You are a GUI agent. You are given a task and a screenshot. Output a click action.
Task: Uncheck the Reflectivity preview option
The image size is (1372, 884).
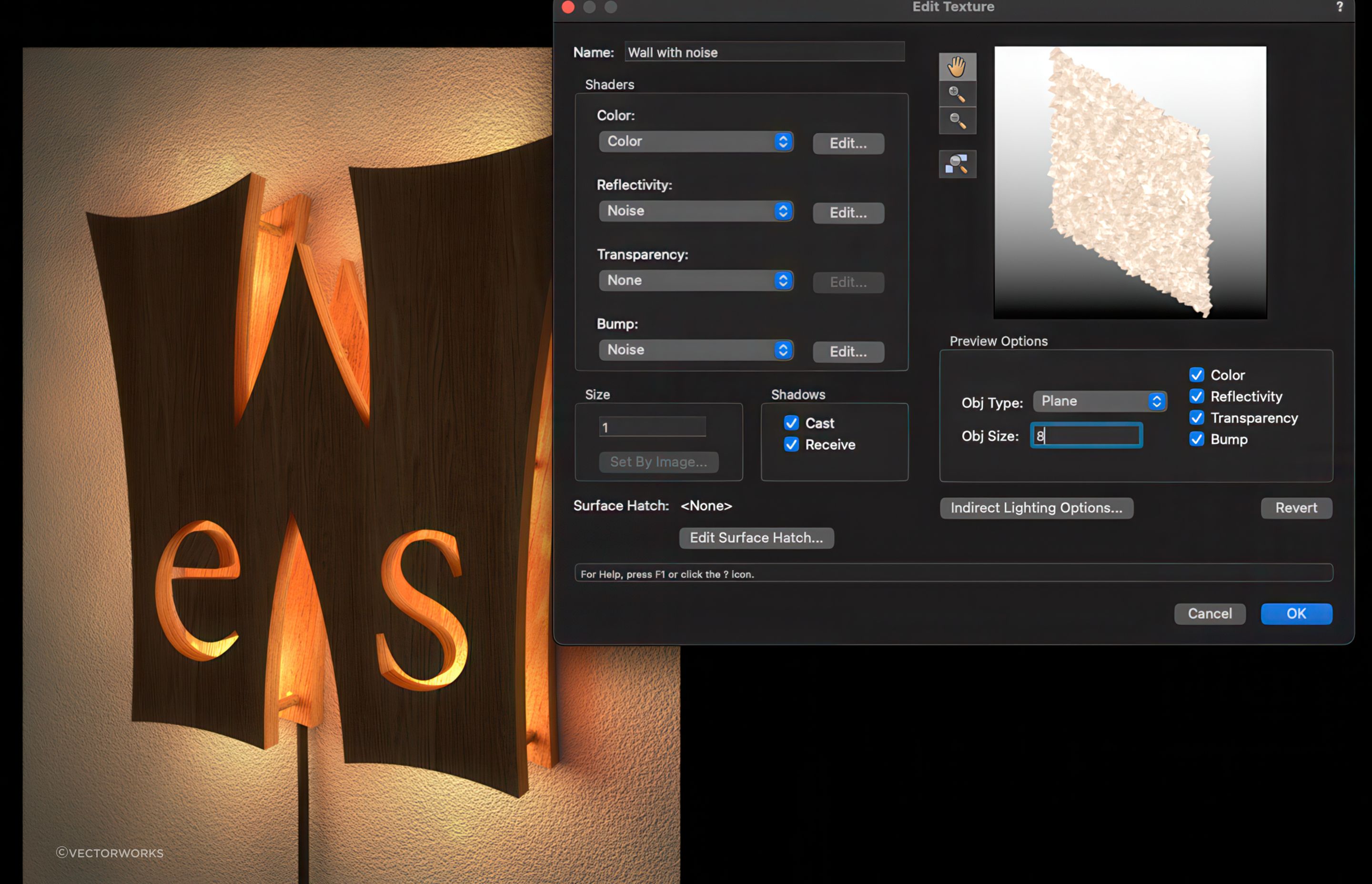click(x=1196, y=396)
